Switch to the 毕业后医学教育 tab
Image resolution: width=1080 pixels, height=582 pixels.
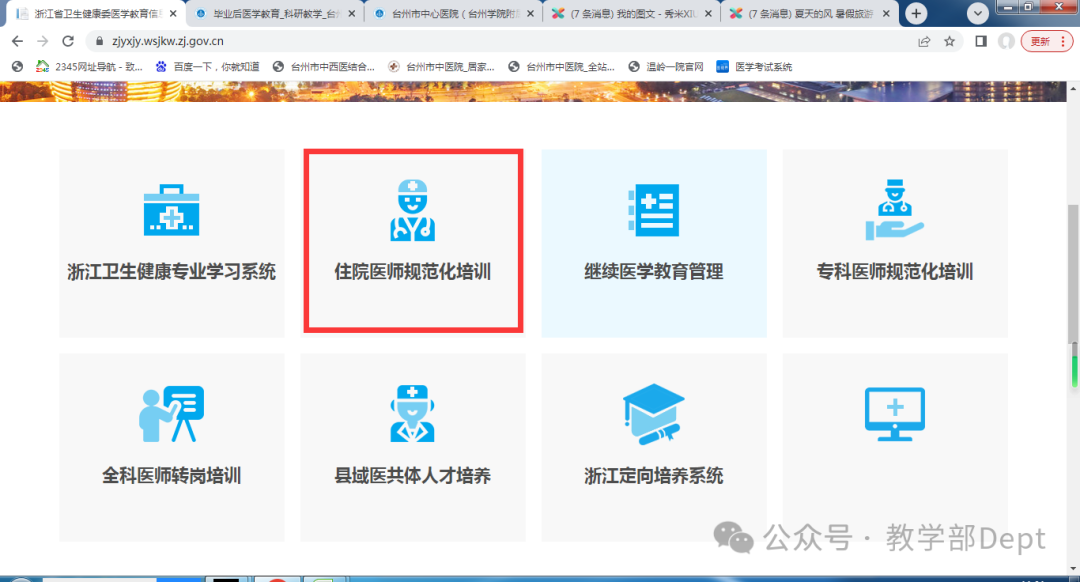(x=268, y=14)
